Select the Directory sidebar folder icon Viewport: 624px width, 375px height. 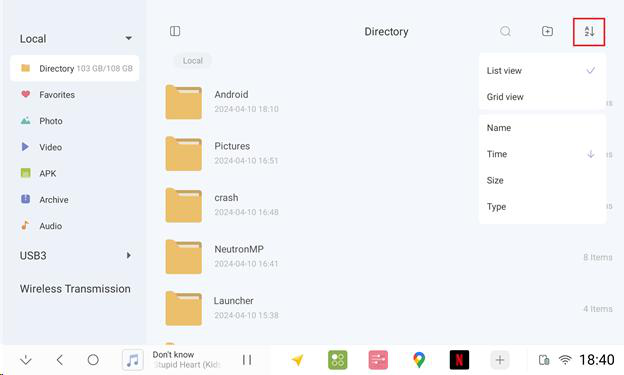(x=25, y=68)
